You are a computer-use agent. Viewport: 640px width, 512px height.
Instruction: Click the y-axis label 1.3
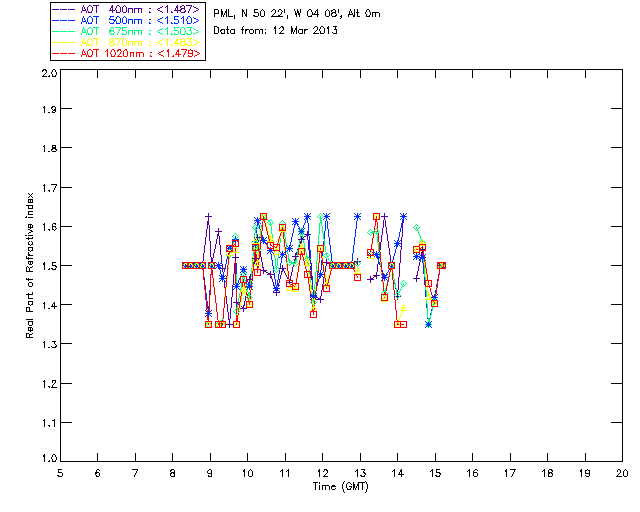[49, 344]
